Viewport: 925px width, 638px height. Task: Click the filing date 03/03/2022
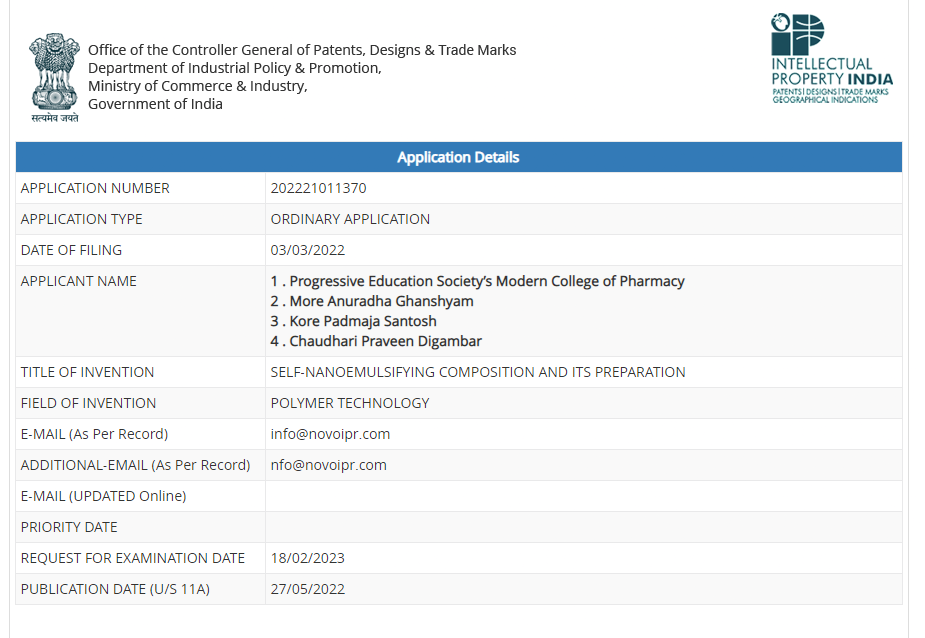(x=308, y=250)
